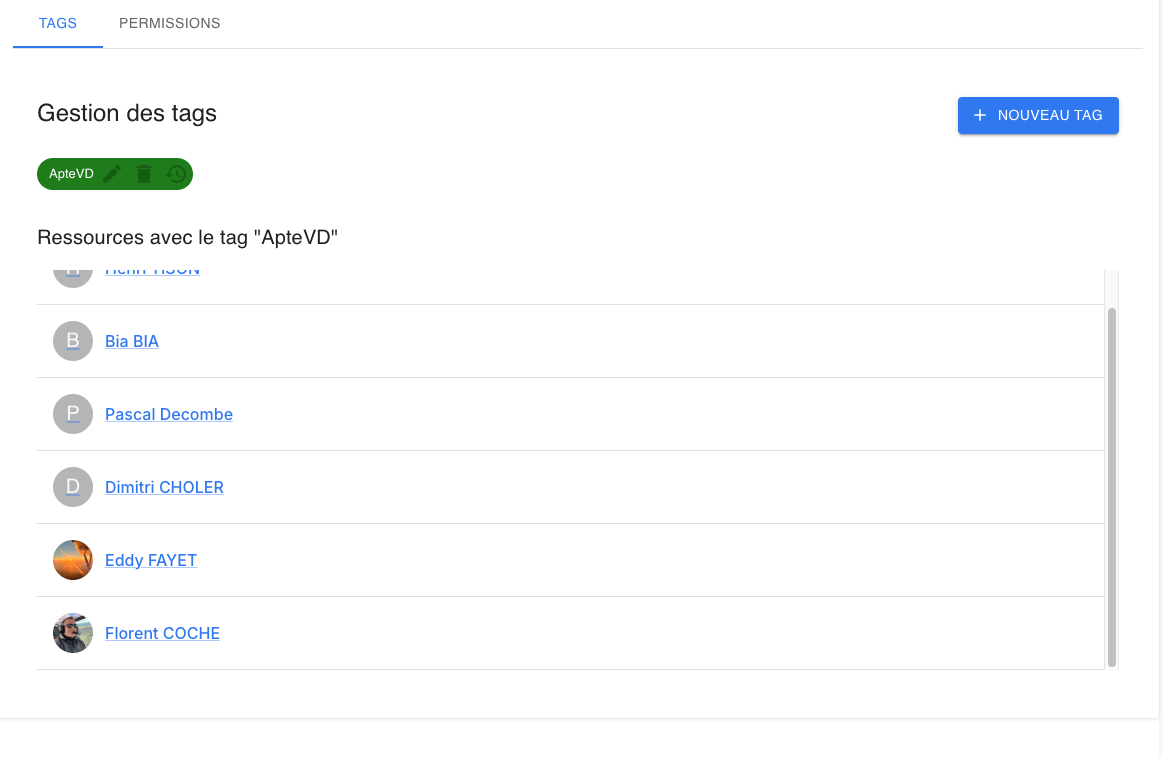Edit the ApteVD tag with the pencil icon
Viewport: 1163px width, 758px height.
click(112, 174)
